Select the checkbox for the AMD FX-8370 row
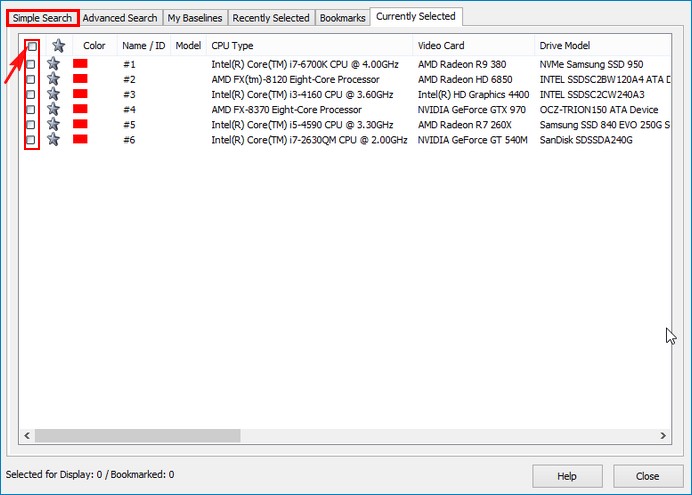The width and height of the screenshot is (692, 495). pos(30,109)
